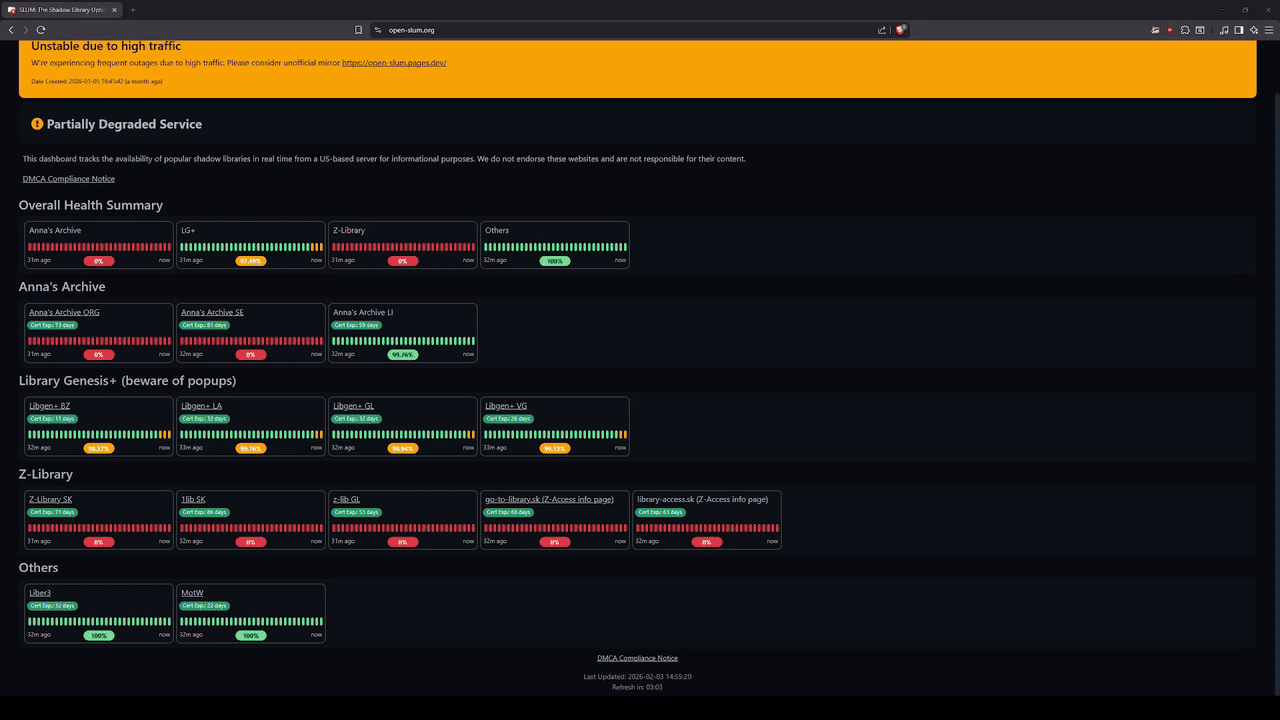This screenshot has height=720, width=1280.
Task: Click Cert Exp 86 days badge on 1lib SK
Action: tap(205, 512)
